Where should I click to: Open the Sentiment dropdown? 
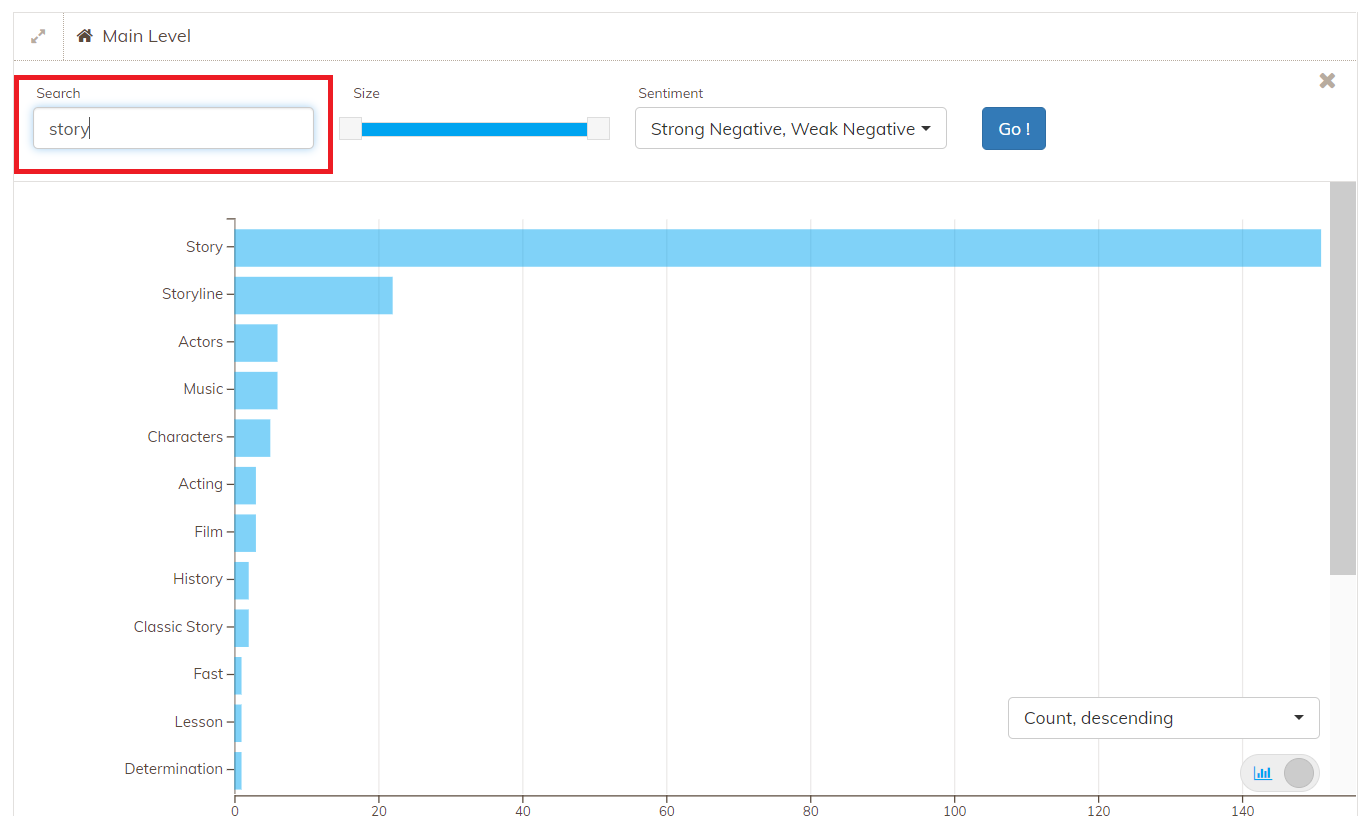click(x=791, y=129)
